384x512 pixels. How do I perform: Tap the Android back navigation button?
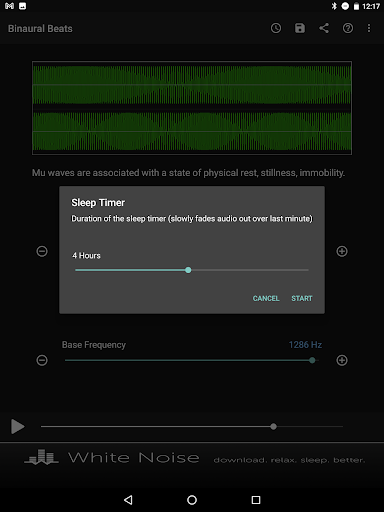(128, 500)
